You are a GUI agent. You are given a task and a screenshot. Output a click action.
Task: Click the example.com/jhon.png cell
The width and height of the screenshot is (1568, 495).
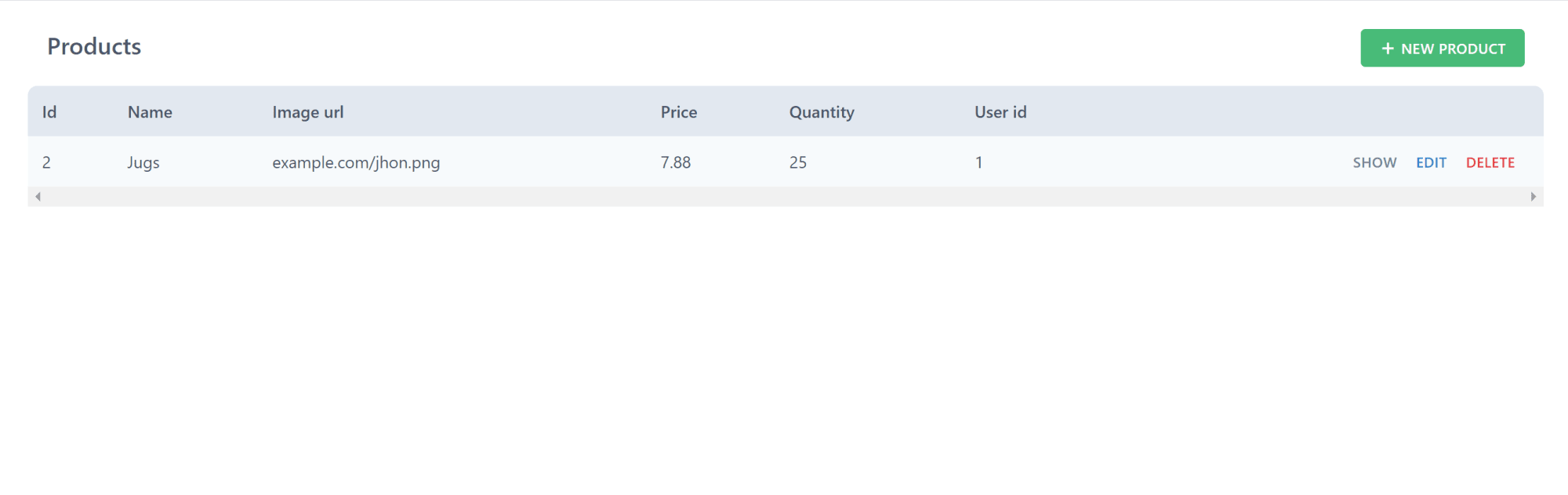coord(356,162)
